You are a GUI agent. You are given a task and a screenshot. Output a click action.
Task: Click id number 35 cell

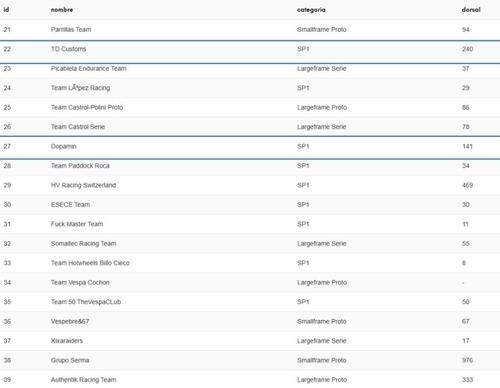[7, 302]
